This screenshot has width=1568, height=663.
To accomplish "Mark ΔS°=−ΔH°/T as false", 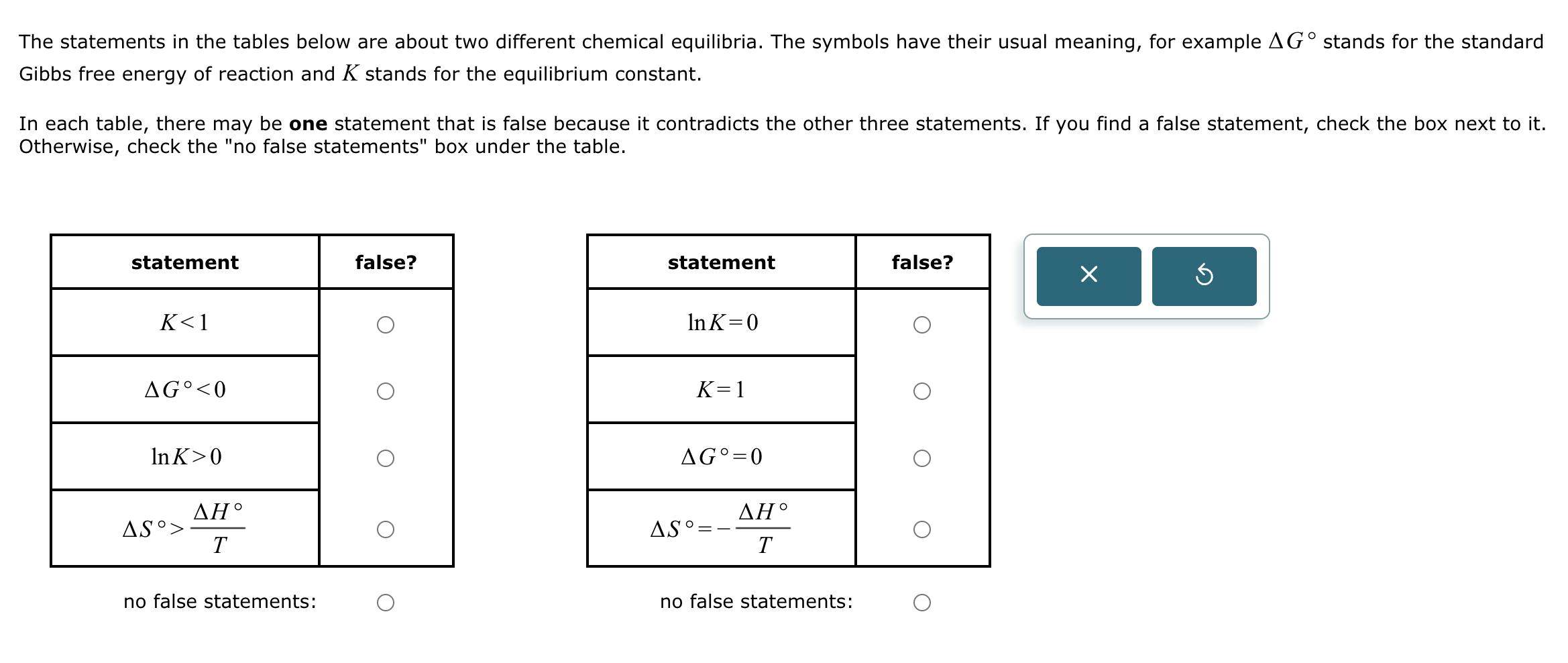I will (923, 529).
